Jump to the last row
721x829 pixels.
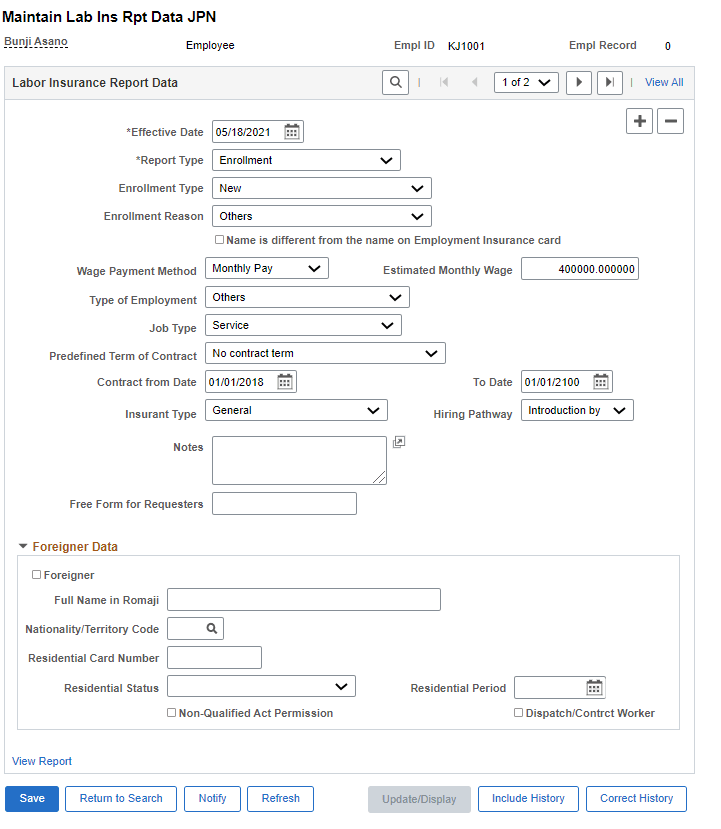pyautogui.click(x=609, y=82)
